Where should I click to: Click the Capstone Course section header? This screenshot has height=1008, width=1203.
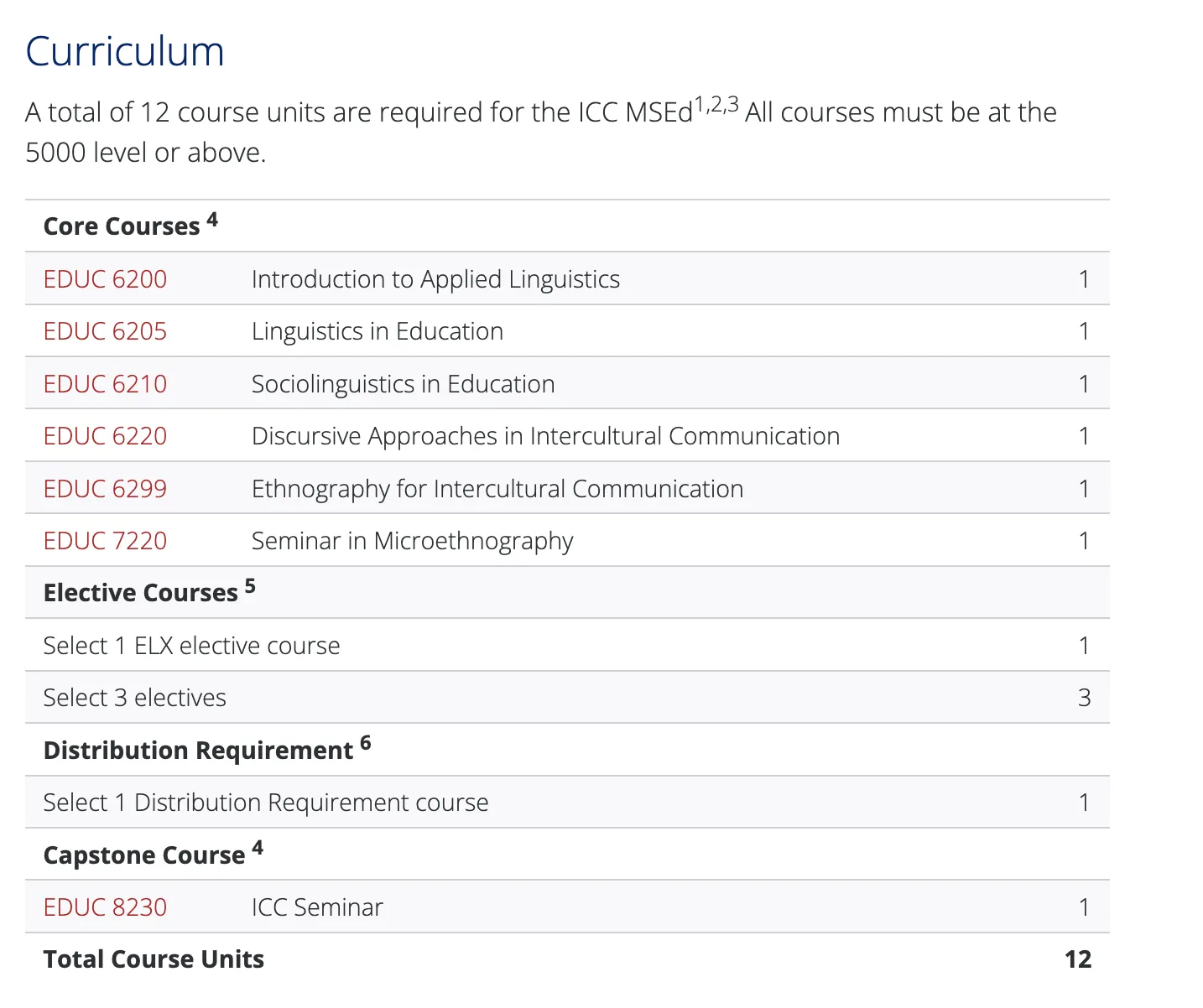coord(143,855)
